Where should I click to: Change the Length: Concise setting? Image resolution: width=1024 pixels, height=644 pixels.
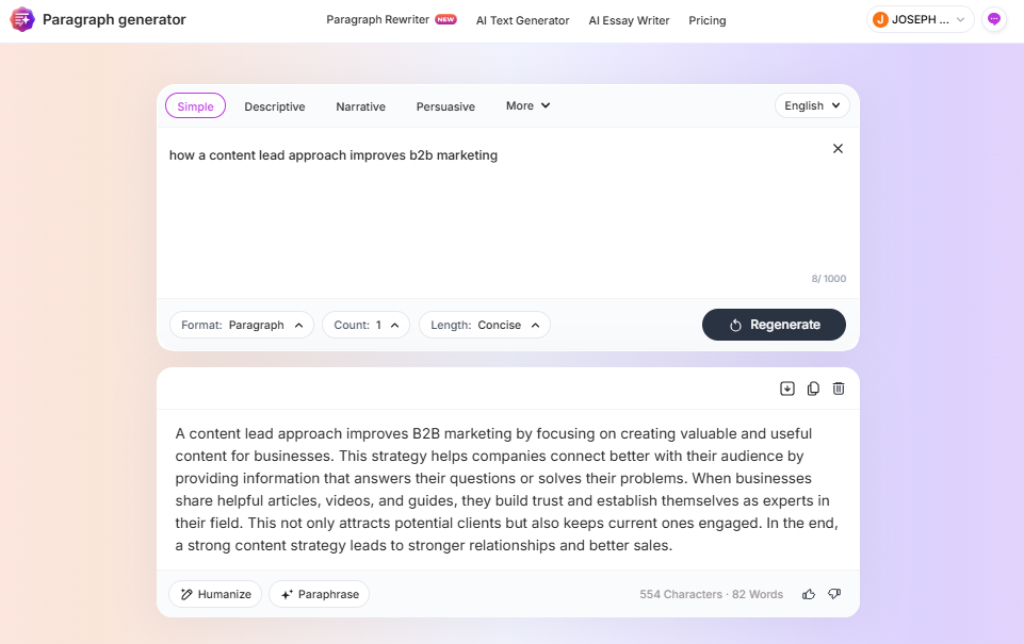coord(484,325)
